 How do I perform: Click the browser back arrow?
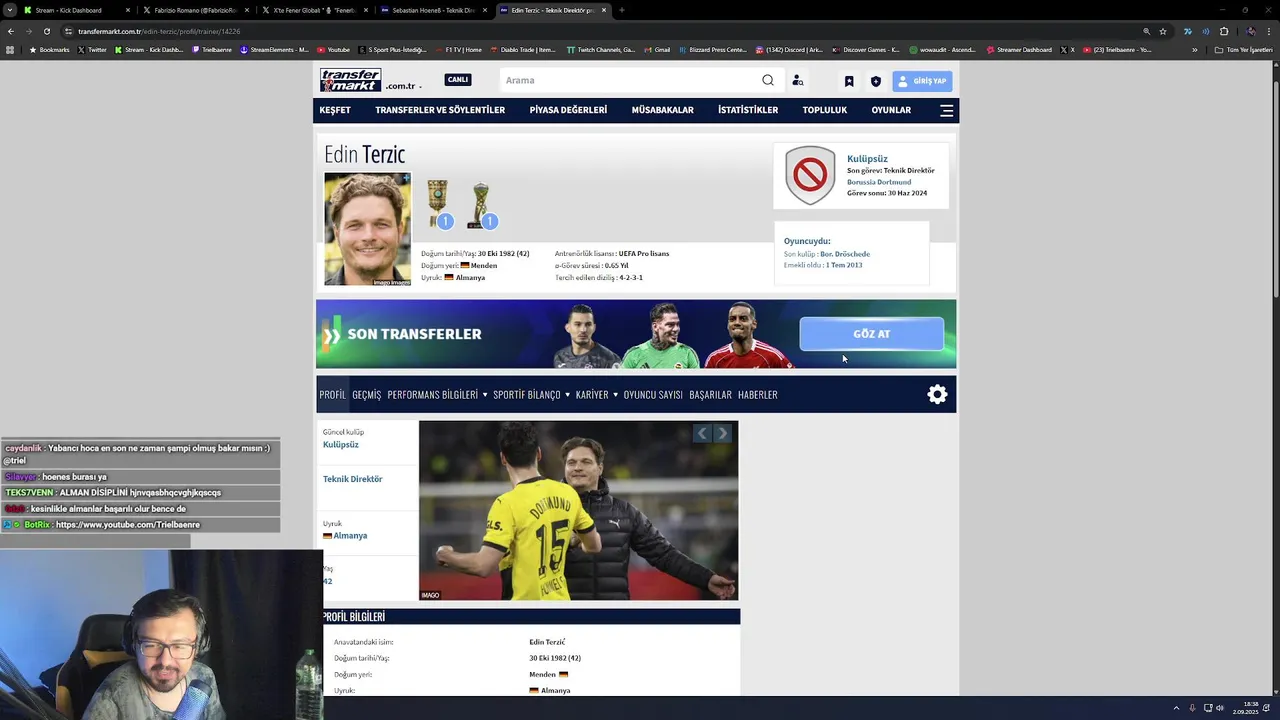(11, 31)
